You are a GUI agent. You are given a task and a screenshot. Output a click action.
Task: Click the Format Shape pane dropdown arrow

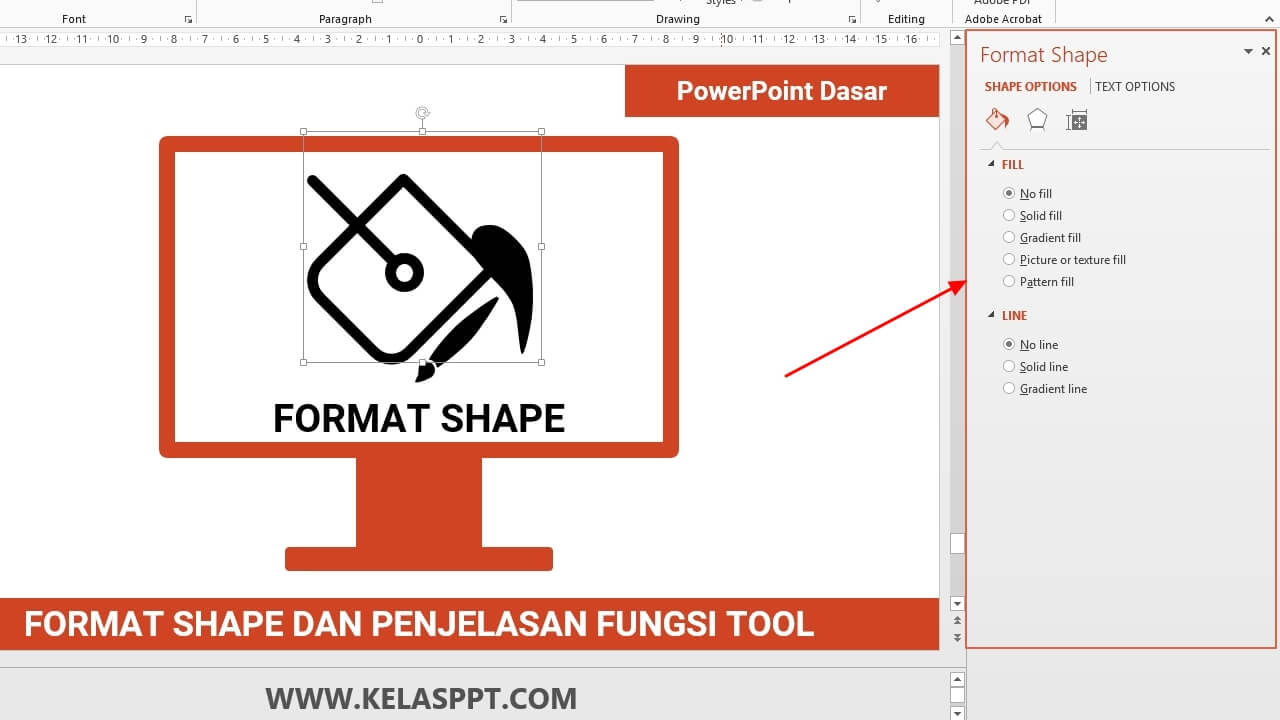point(1247,51)
